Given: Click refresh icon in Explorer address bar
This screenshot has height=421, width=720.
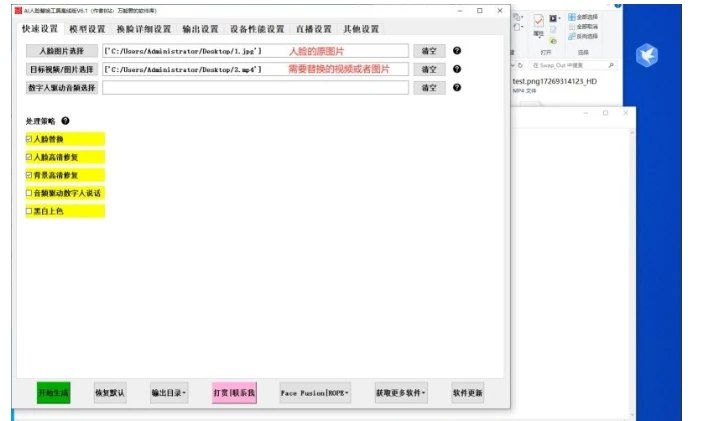Looking at the screenshot, I should coord(520,66).
